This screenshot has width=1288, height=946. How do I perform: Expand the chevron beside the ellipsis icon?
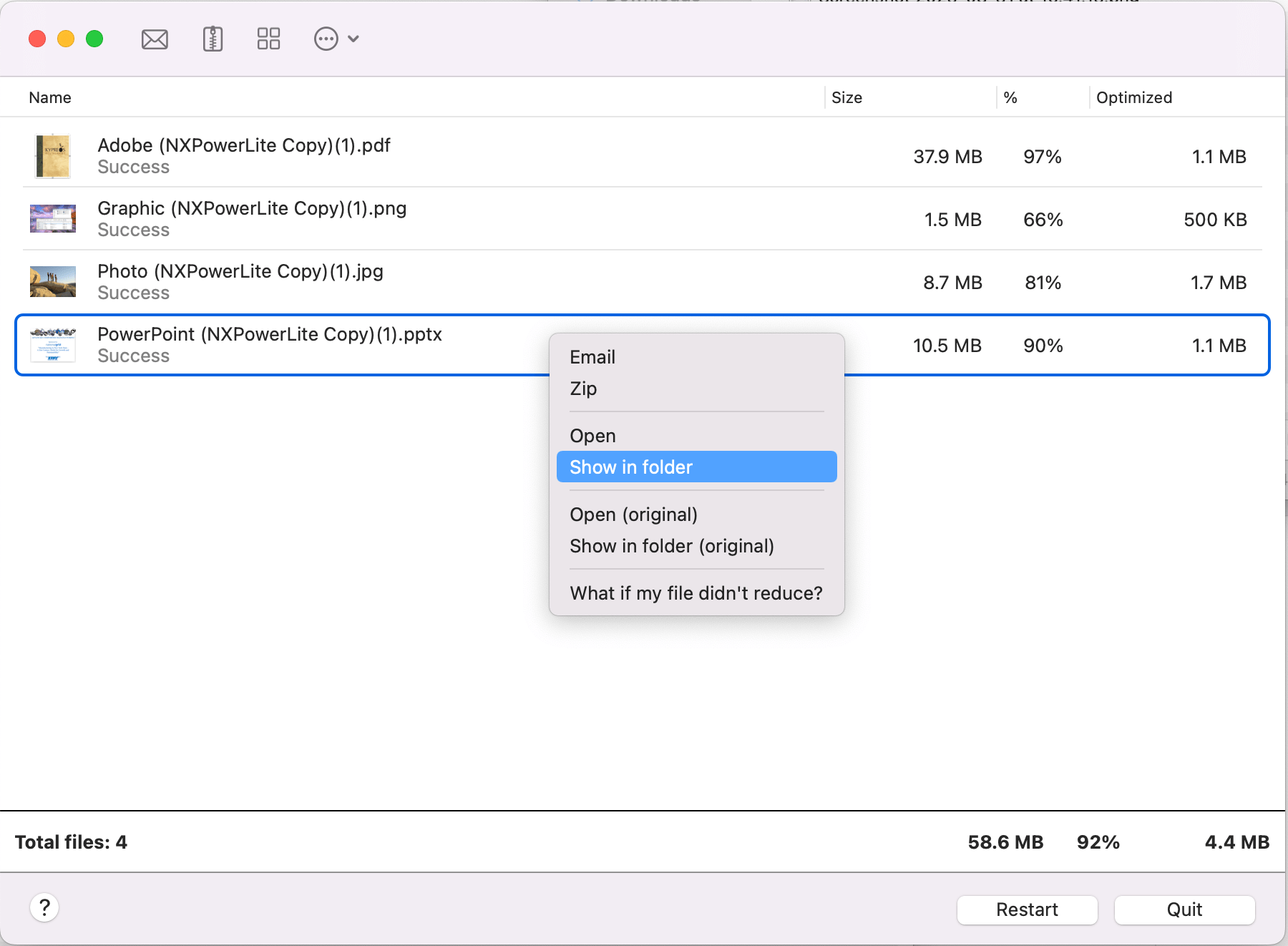352,39
